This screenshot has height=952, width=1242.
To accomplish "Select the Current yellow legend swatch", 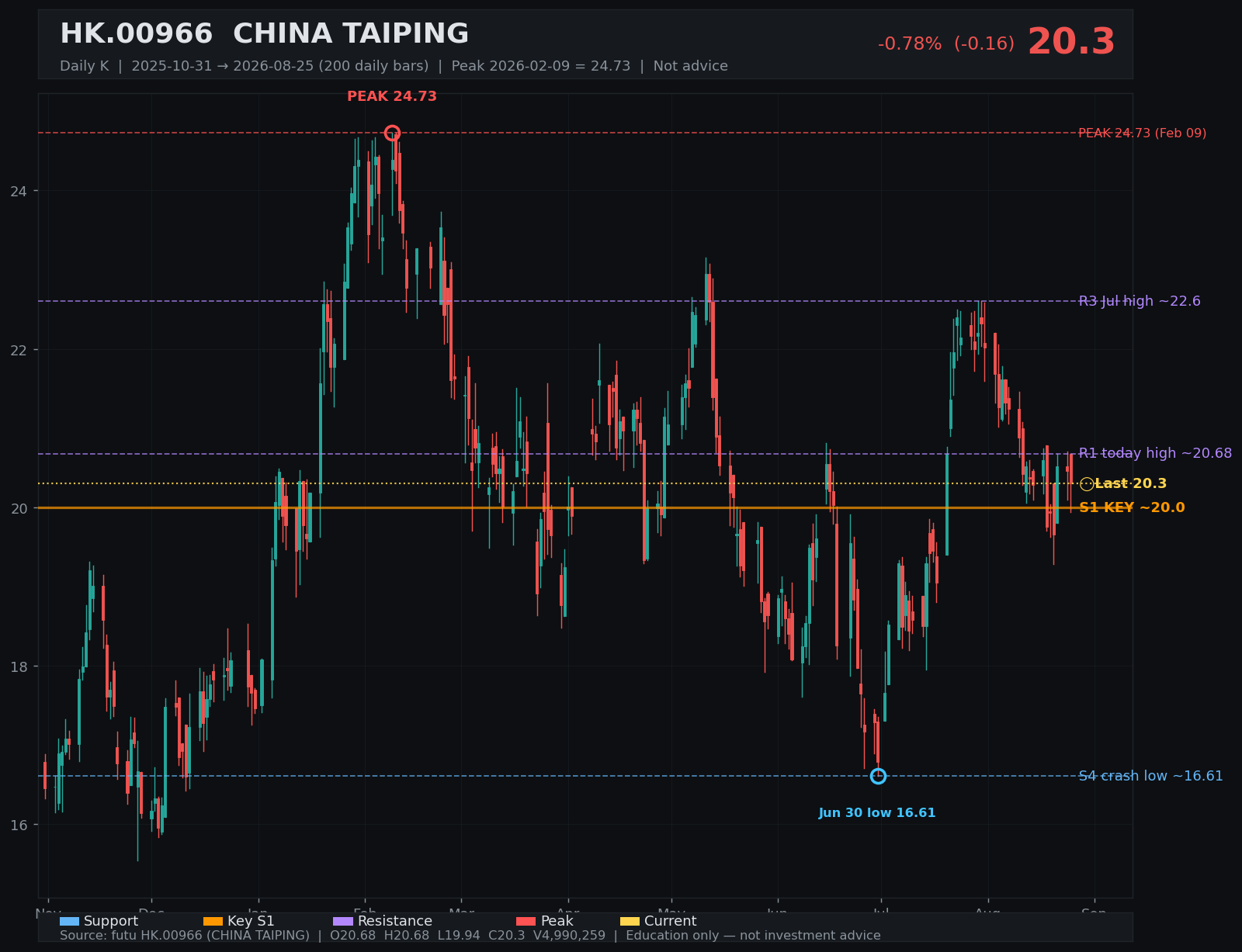I will point(630,921).
